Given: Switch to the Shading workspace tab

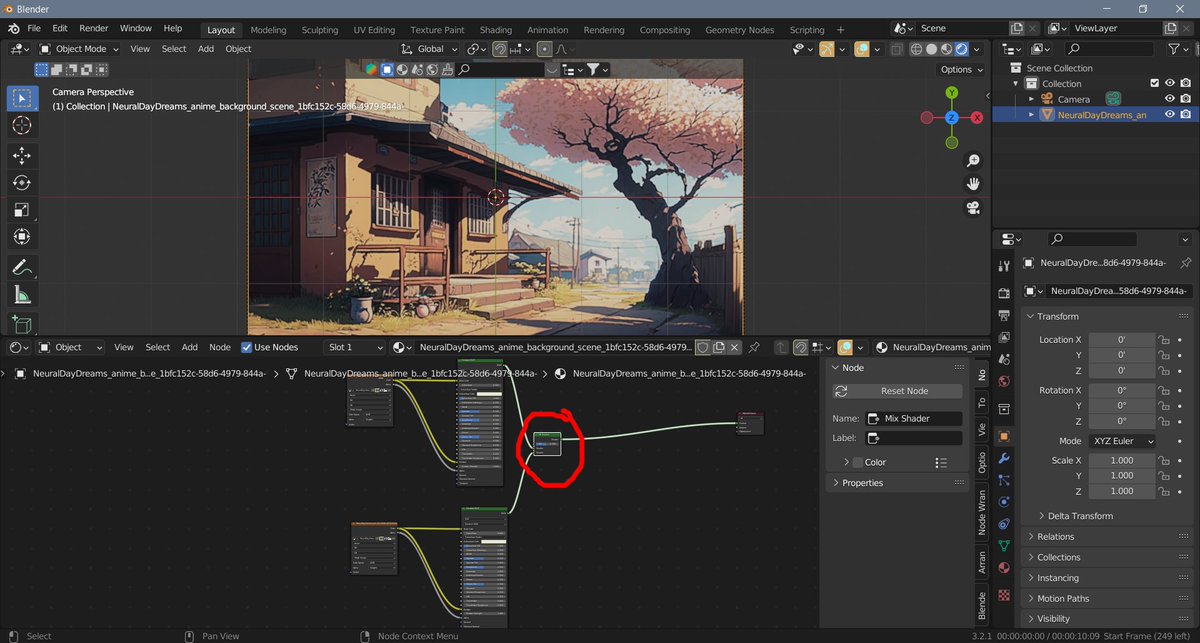Looking at the screenshot, I should pos(495,29).
